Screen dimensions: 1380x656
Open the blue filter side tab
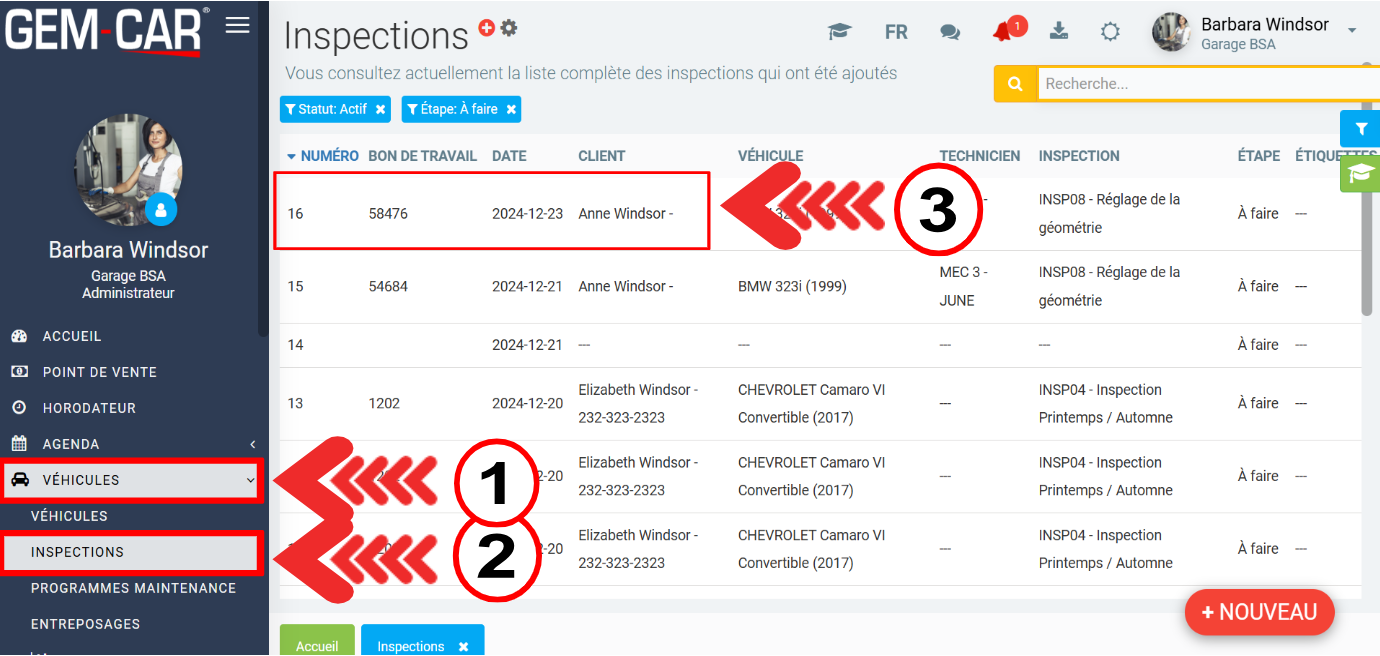tap(1360, 129)
